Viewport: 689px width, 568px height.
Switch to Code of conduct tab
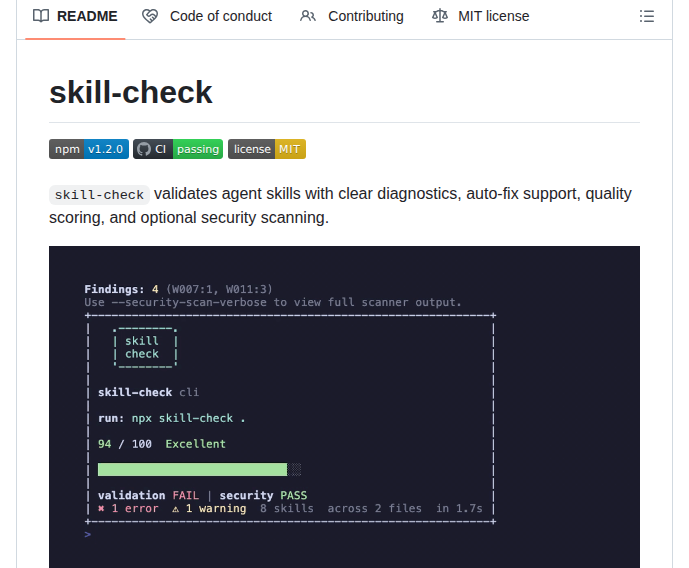(207, 16)
